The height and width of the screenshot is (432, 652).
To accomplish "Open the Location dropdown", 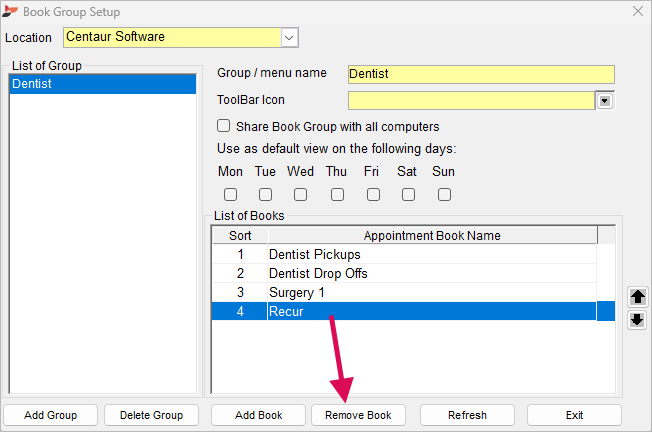I will tap(289, 38).
